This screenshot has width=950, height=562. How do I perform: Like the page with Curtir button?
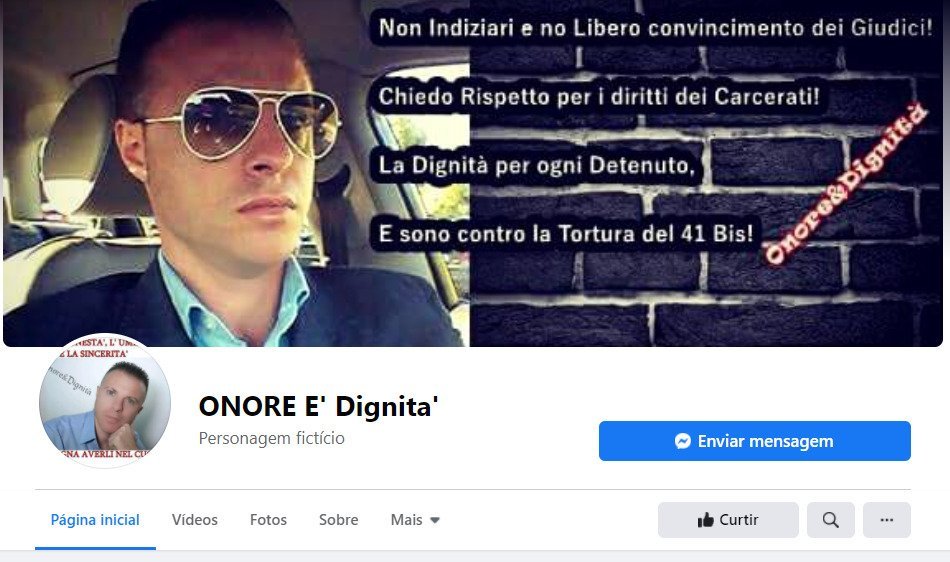(x=728, y=520)
